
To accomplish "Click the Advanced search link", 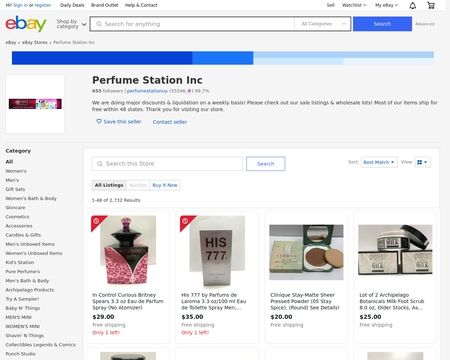I will 425,24.
